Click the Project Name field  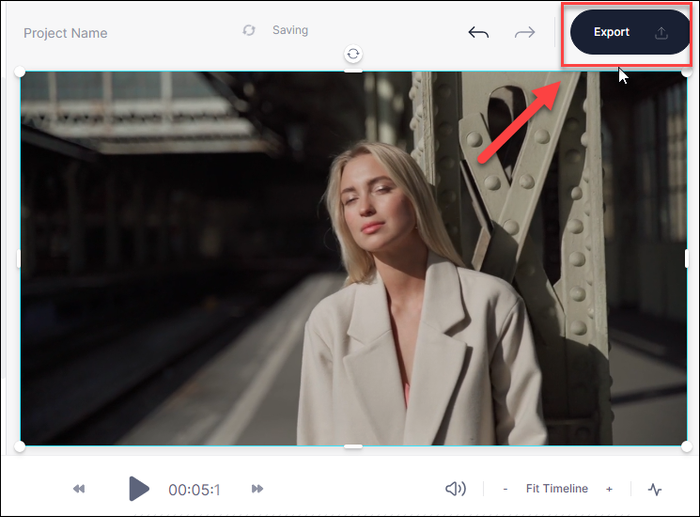66,33
